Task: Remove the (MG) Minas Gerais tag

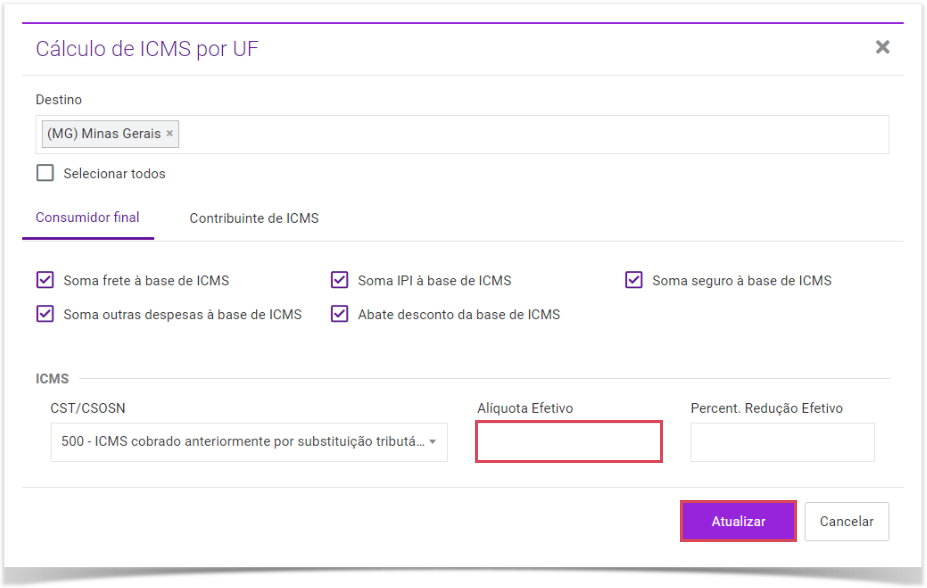Action: coord(170,134)
